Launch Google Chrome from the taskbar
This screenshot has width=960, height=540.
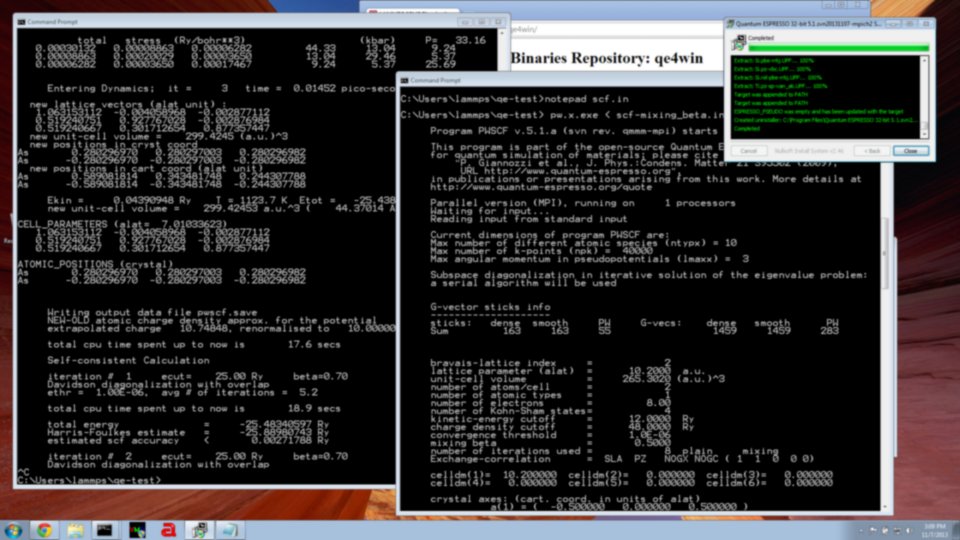[43, 529]
